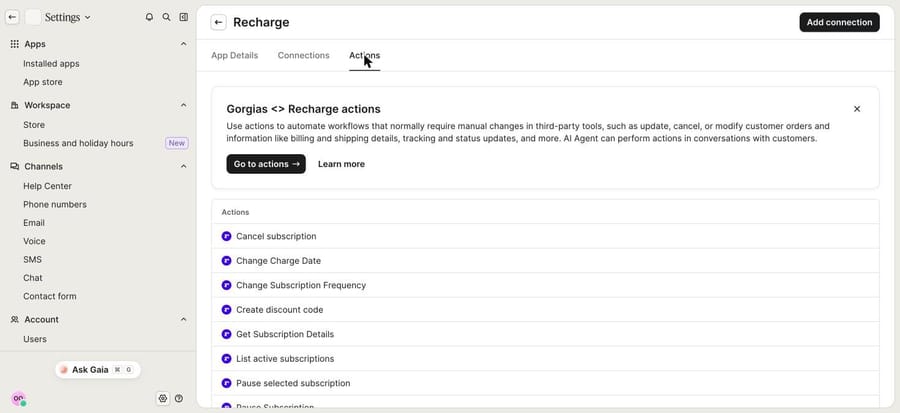
Task: Click the icon beside Get Subscription Details
Action: tap(226, 334)
